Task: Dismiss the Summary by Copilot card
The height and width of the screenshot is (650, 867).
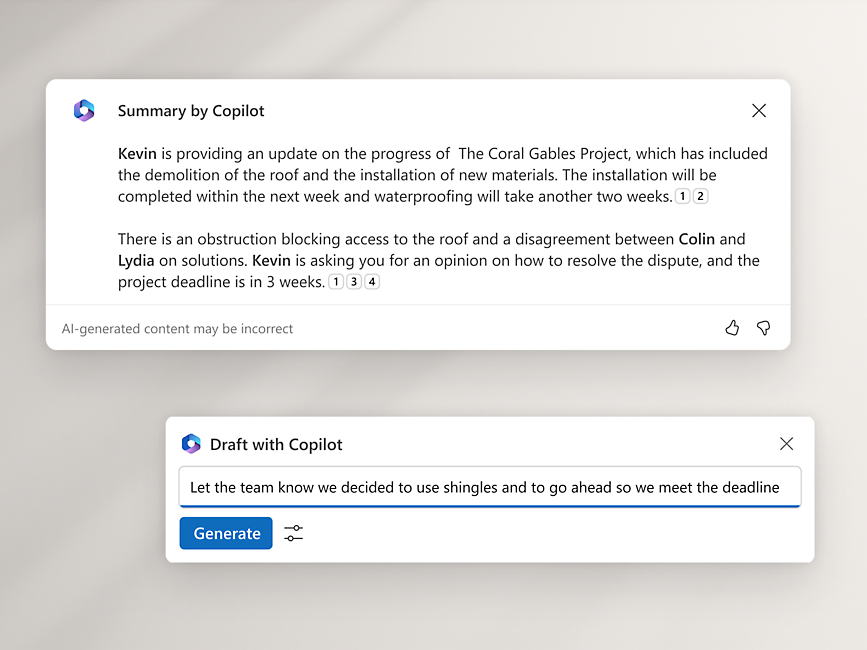Action: 759,111
